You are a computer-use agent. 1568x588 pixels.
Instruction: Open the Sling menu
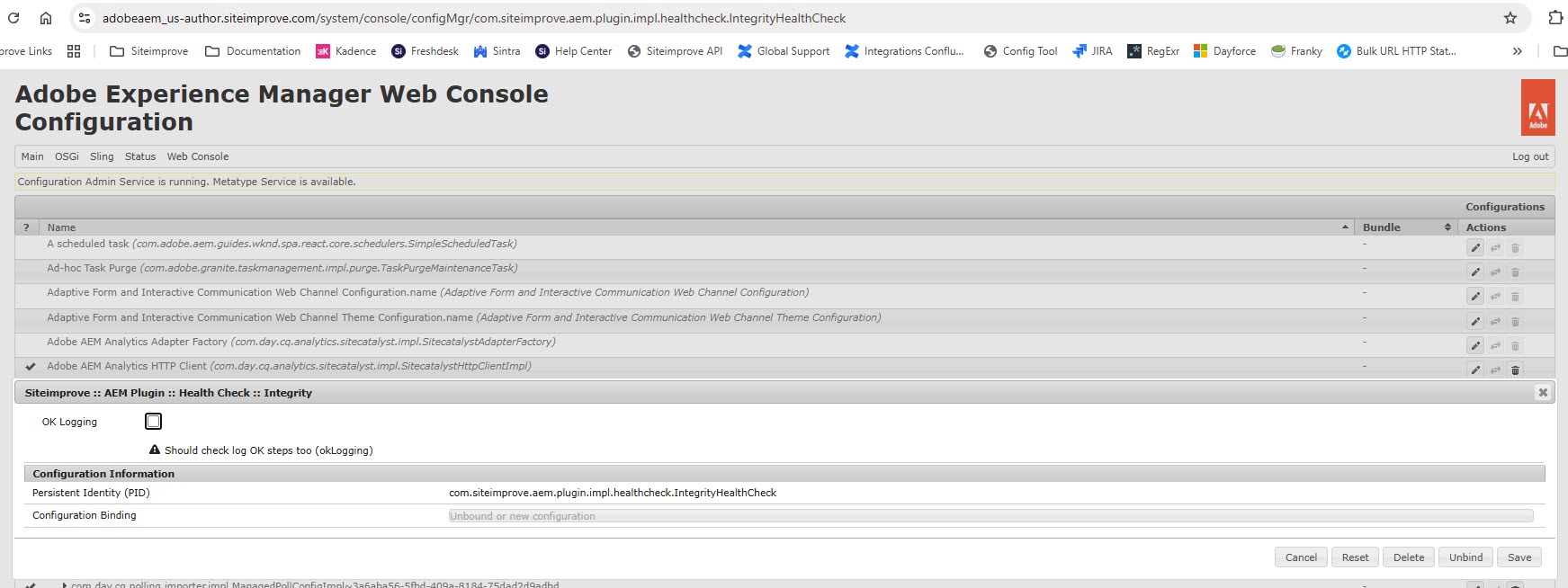[102, 156]
